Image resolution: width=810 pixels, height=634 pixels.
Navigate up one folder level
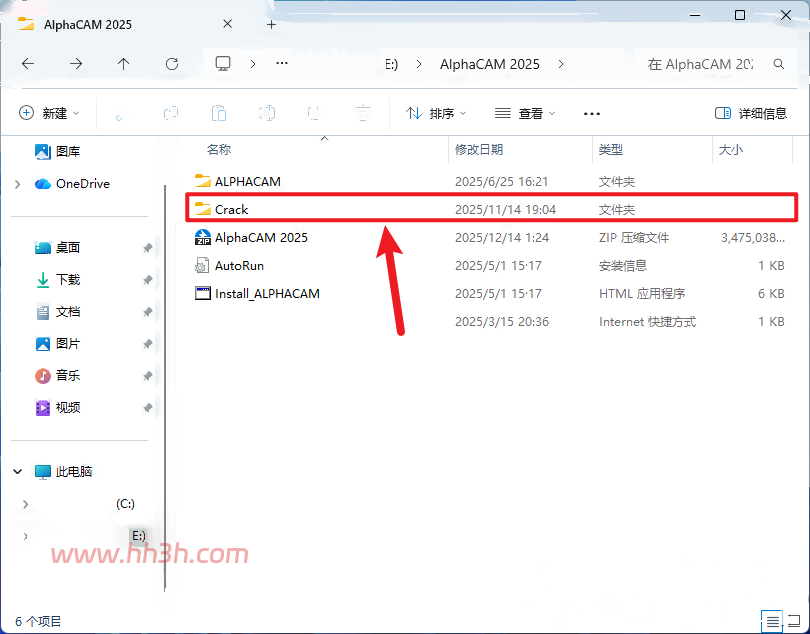123,64
